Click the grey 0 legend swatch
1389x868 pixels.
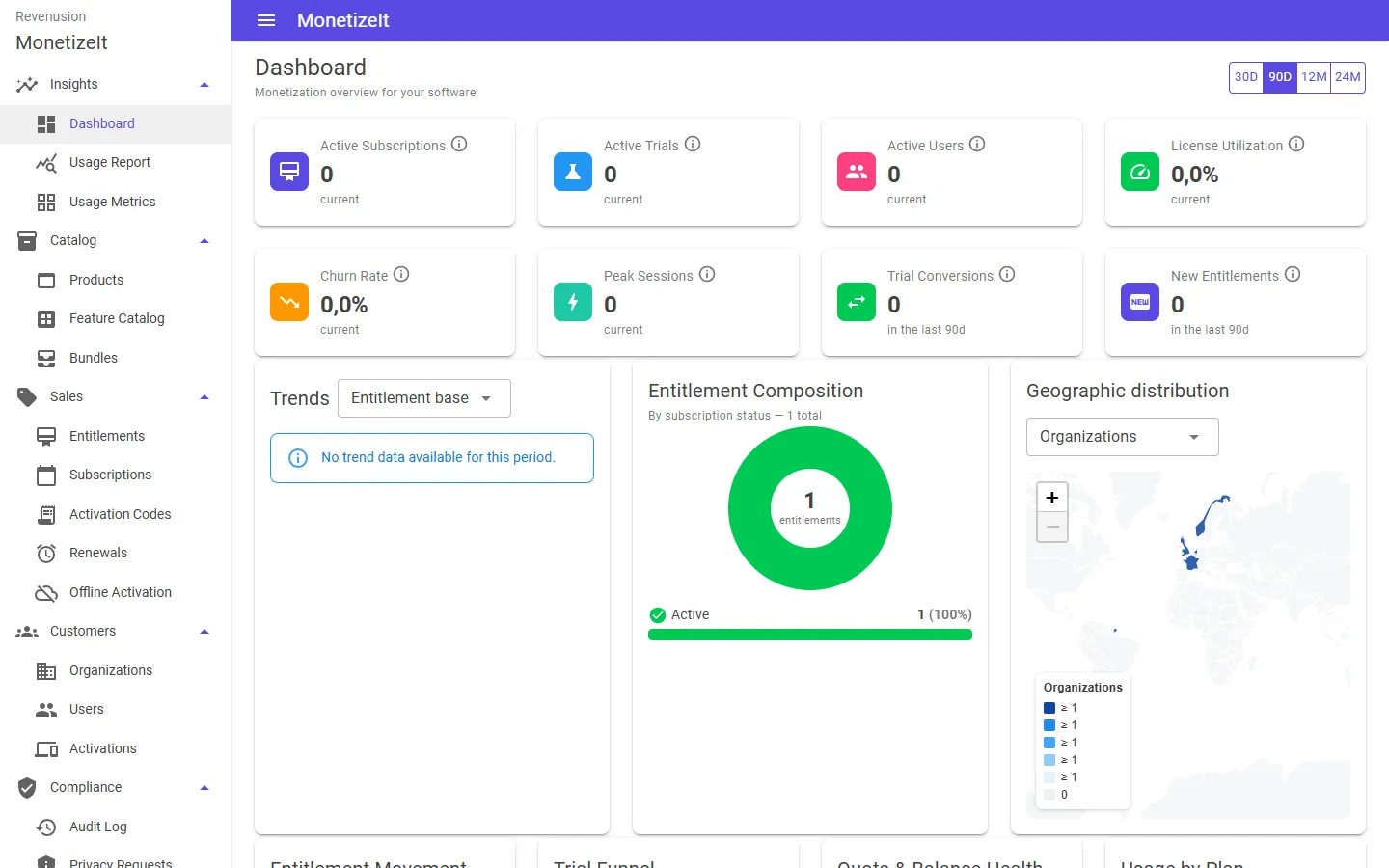coord(1049,795)
